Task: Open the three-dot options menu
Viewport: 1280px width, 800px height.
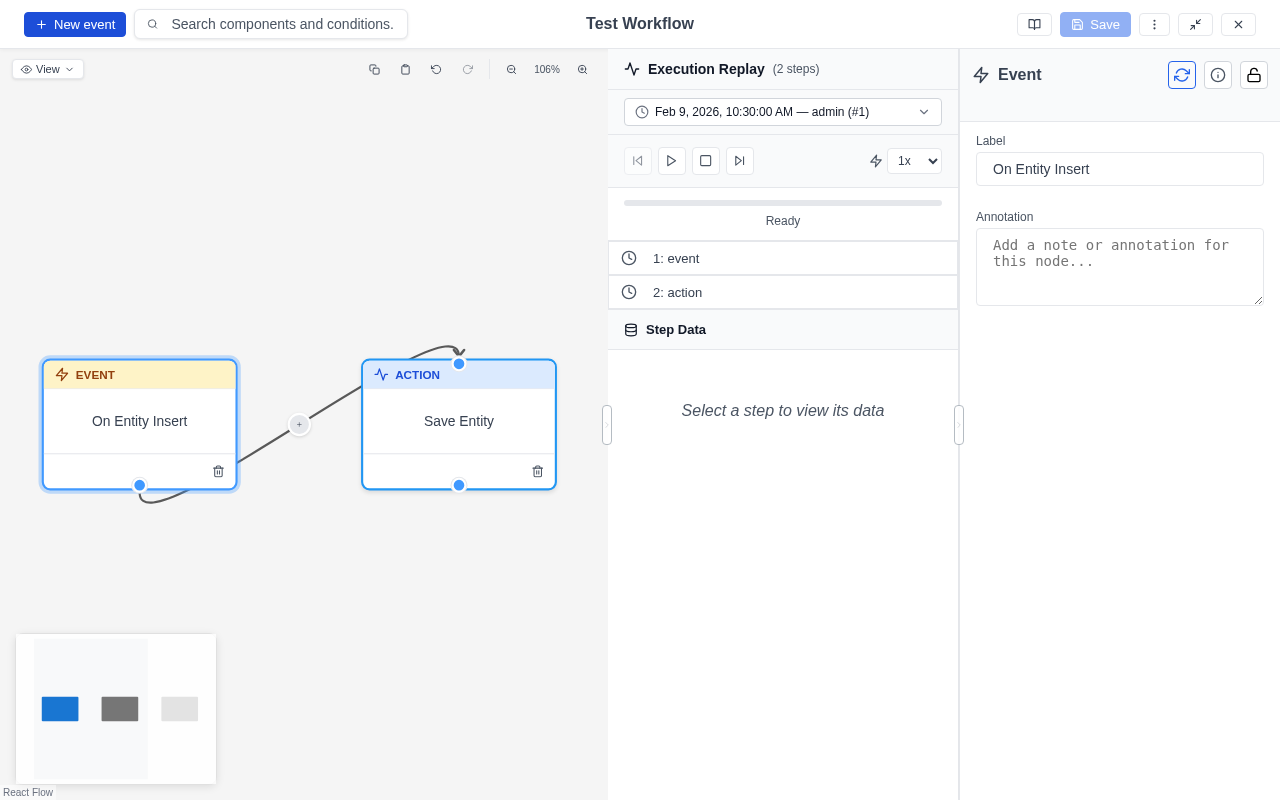Action: pyautogui.click(x=1154, y=24)
